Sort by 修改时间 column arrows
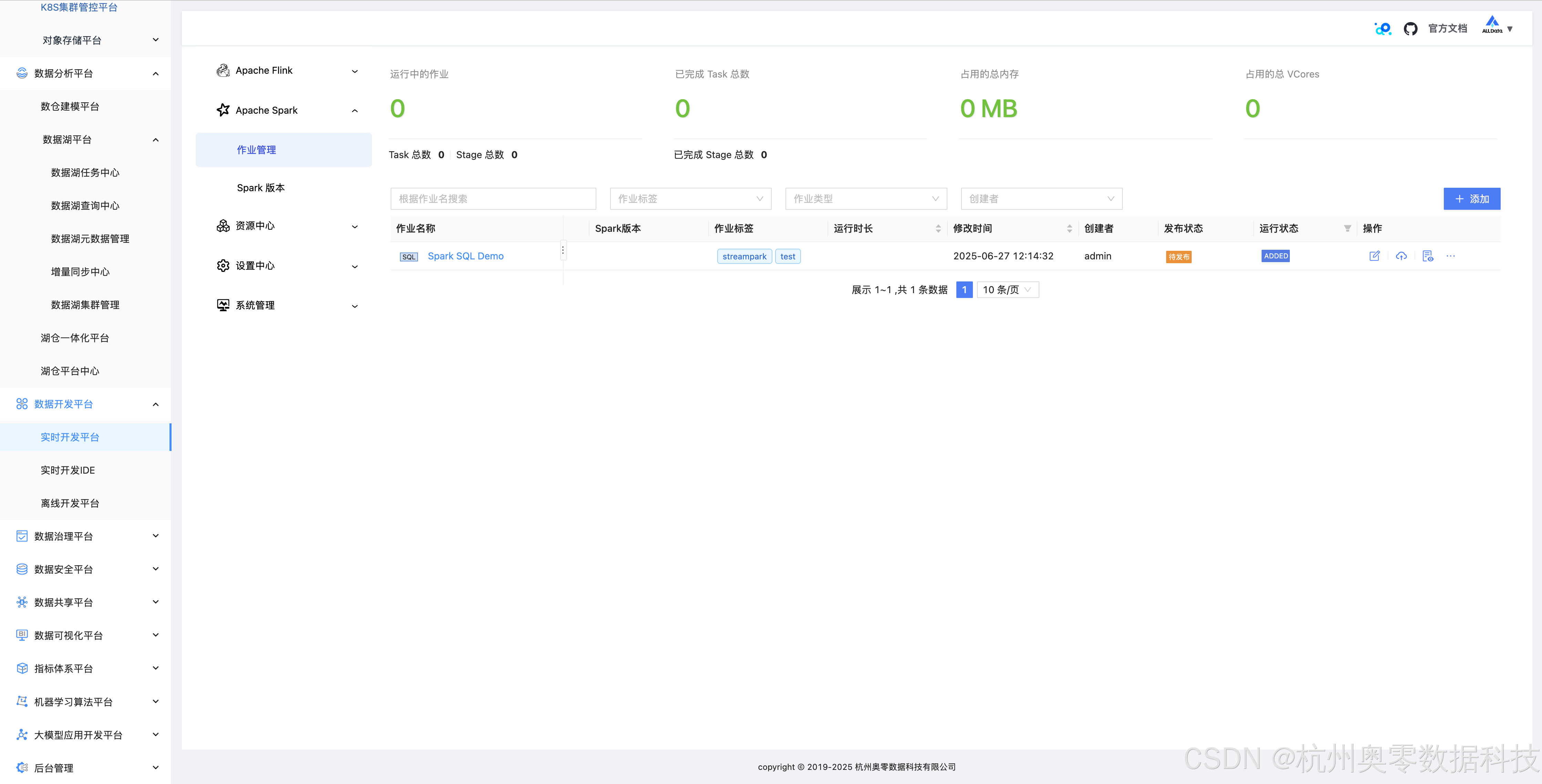Image resolution: width=1542 pixels, height=784 pixels. [1069, 229]
